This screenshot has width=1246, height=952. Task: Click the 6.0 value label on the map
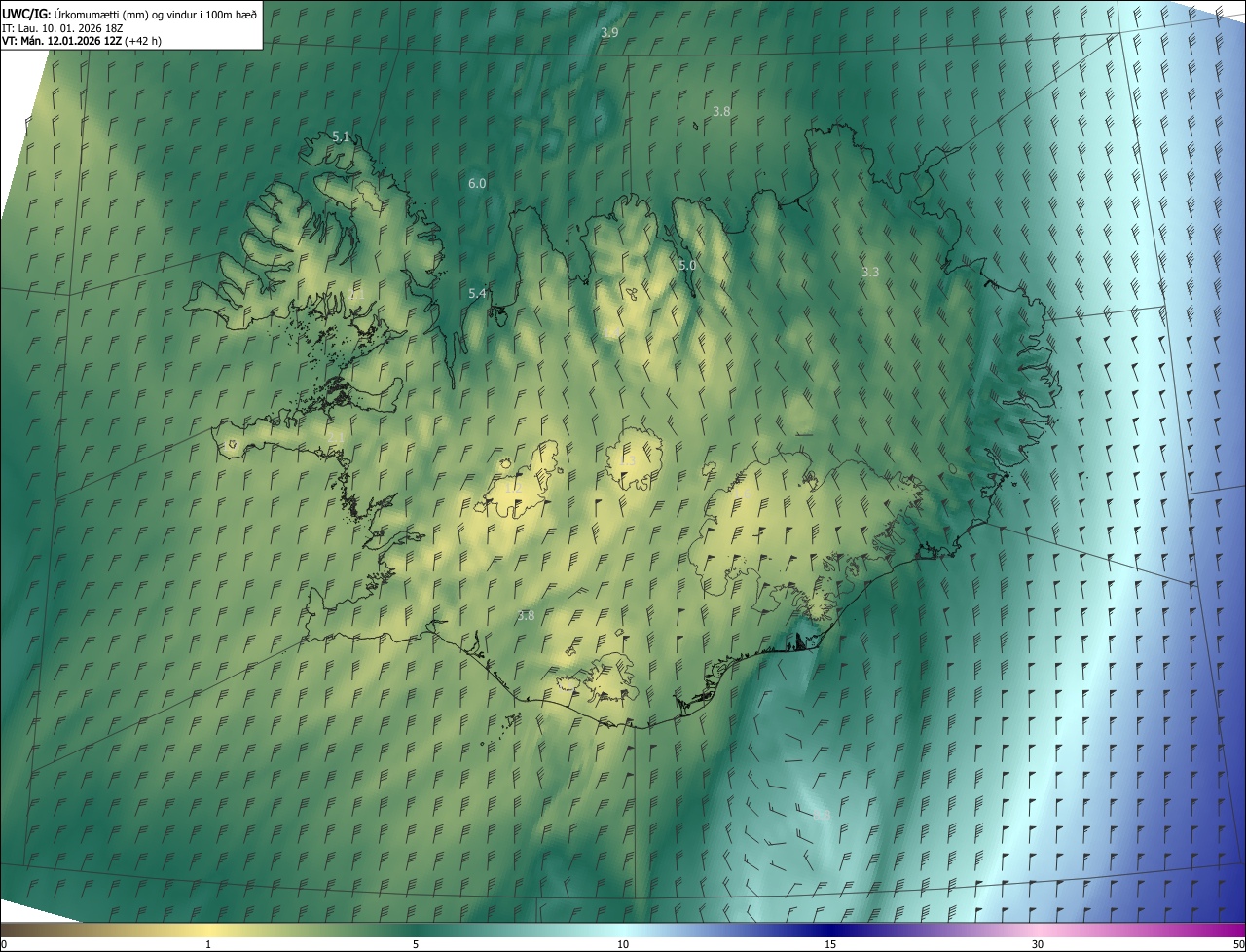[x=477, y=183]
